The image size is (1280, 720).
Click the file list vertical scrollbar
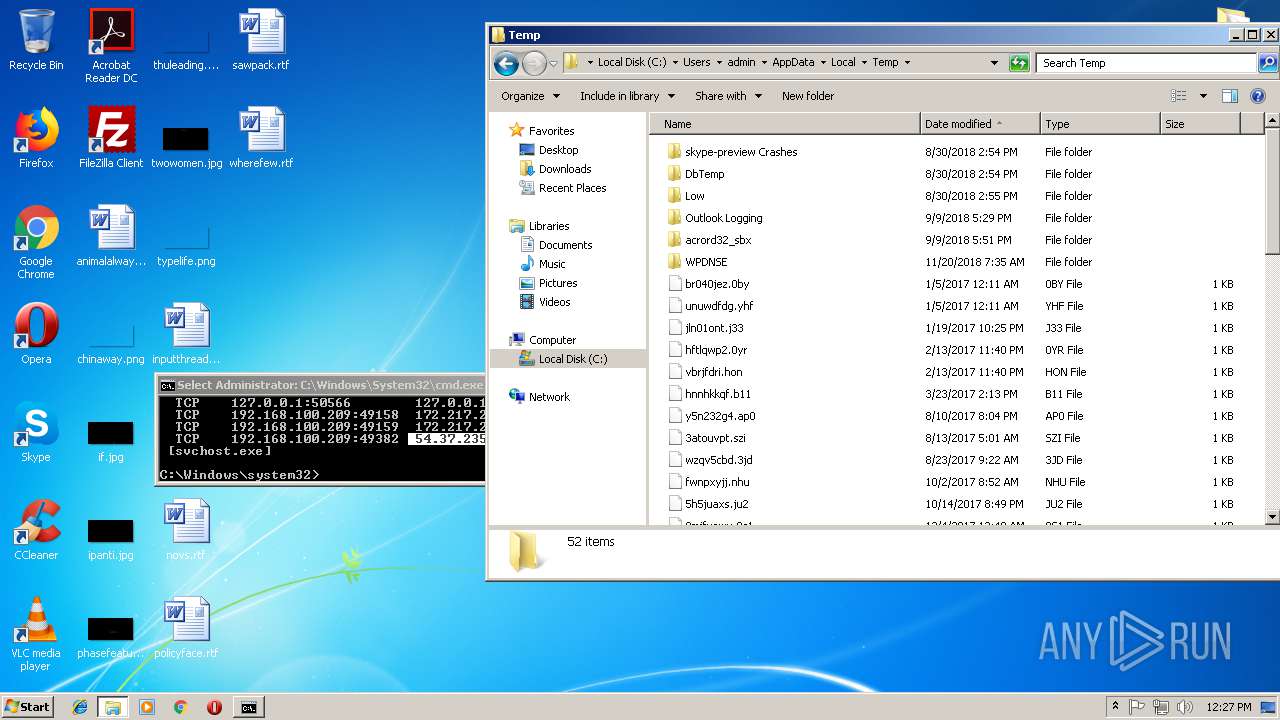[x=1272, y=320]
